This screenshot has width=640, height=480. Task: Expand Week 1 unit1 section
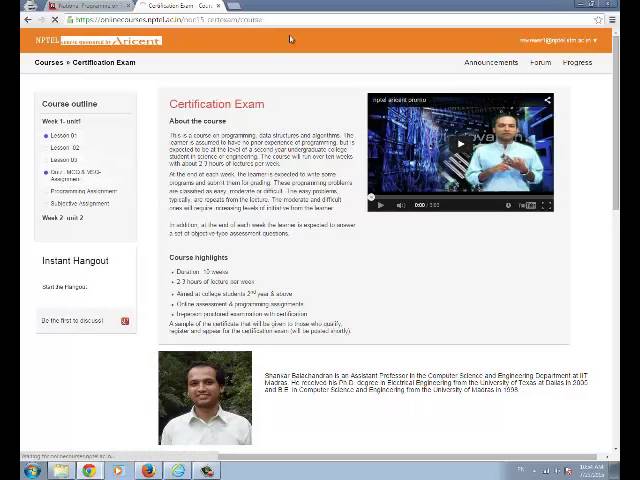(61, 121)
